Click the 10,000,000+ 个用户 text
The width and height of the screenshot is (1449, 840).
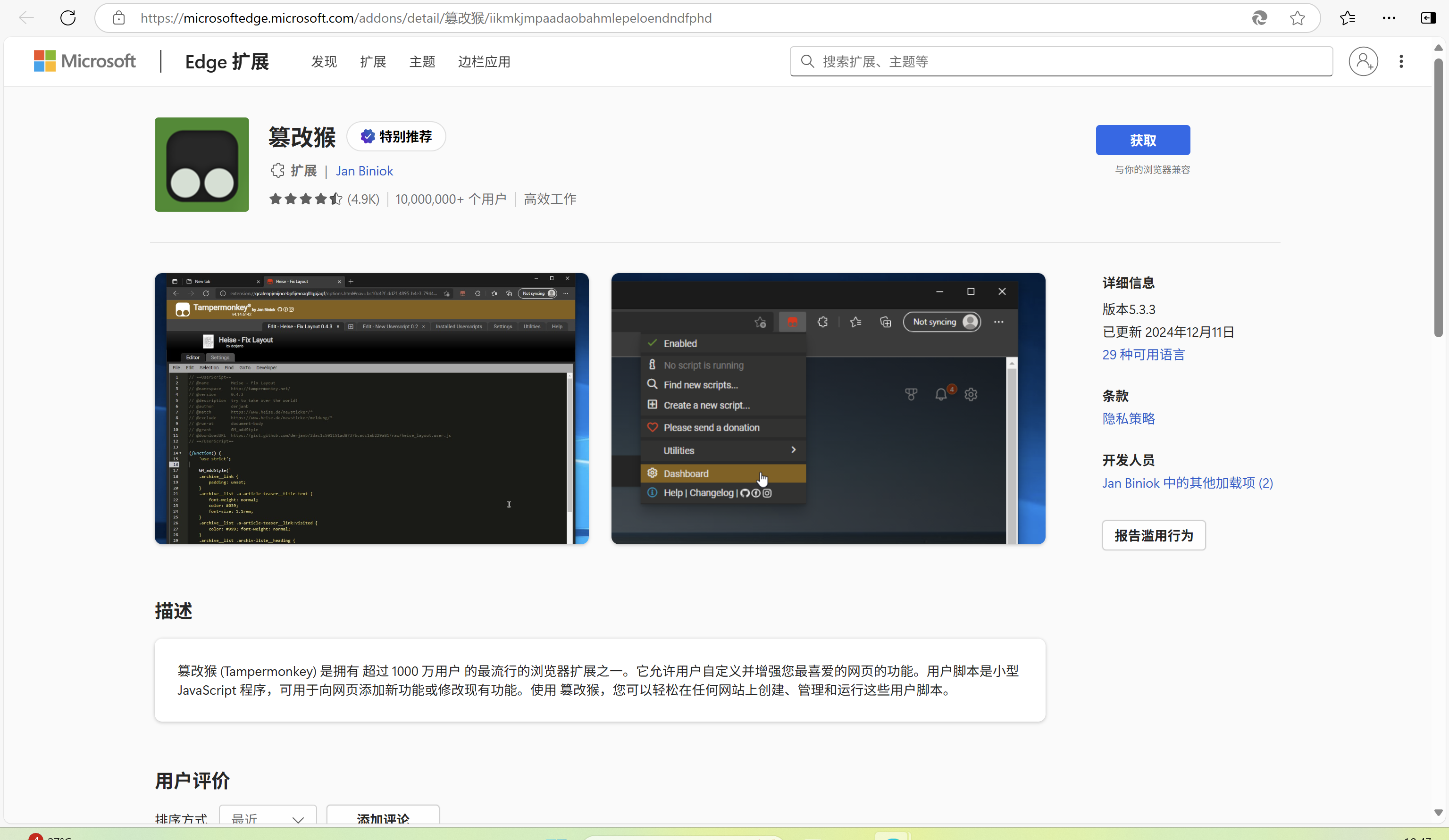click(451, 199)
